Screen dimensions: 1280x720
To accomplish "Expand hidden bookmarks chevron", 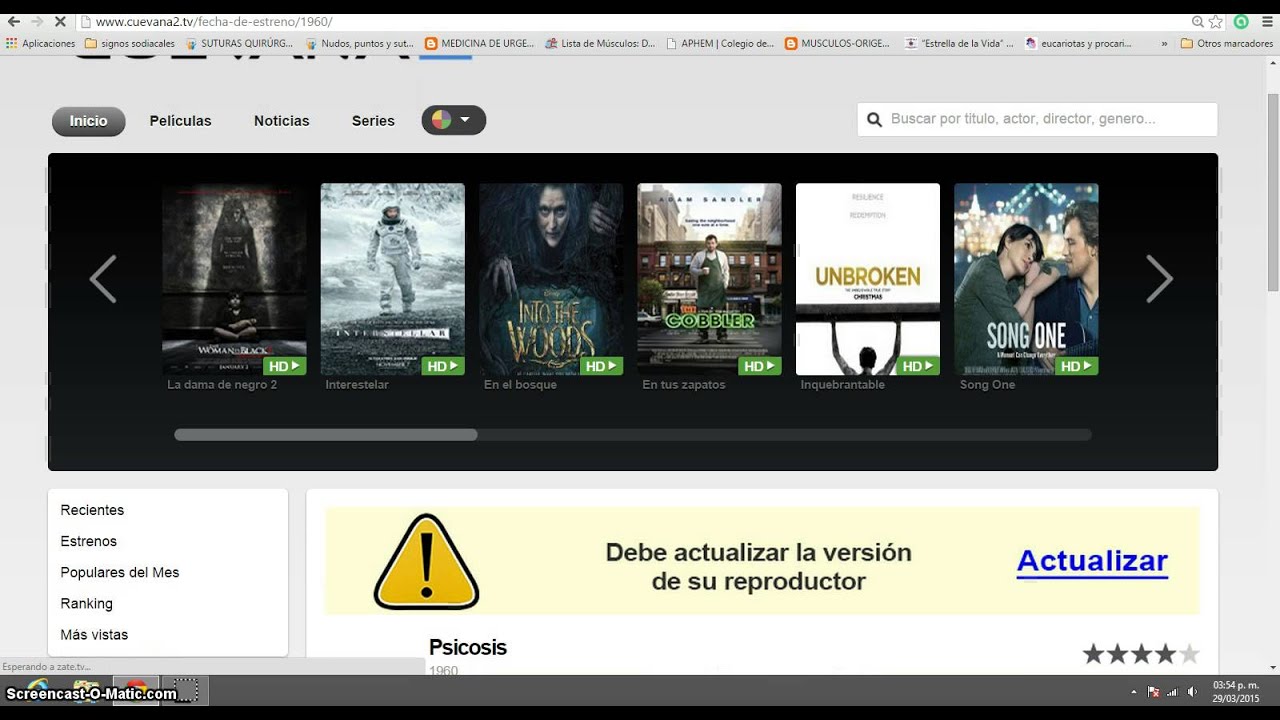I will click(x=1164, y=43).
